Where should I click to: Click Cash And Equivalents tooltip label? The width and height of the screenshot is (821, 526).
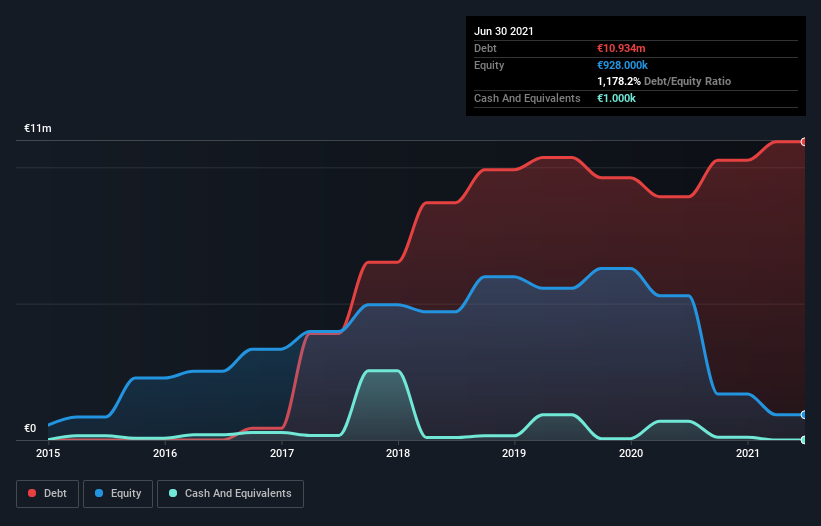(527, 98)
